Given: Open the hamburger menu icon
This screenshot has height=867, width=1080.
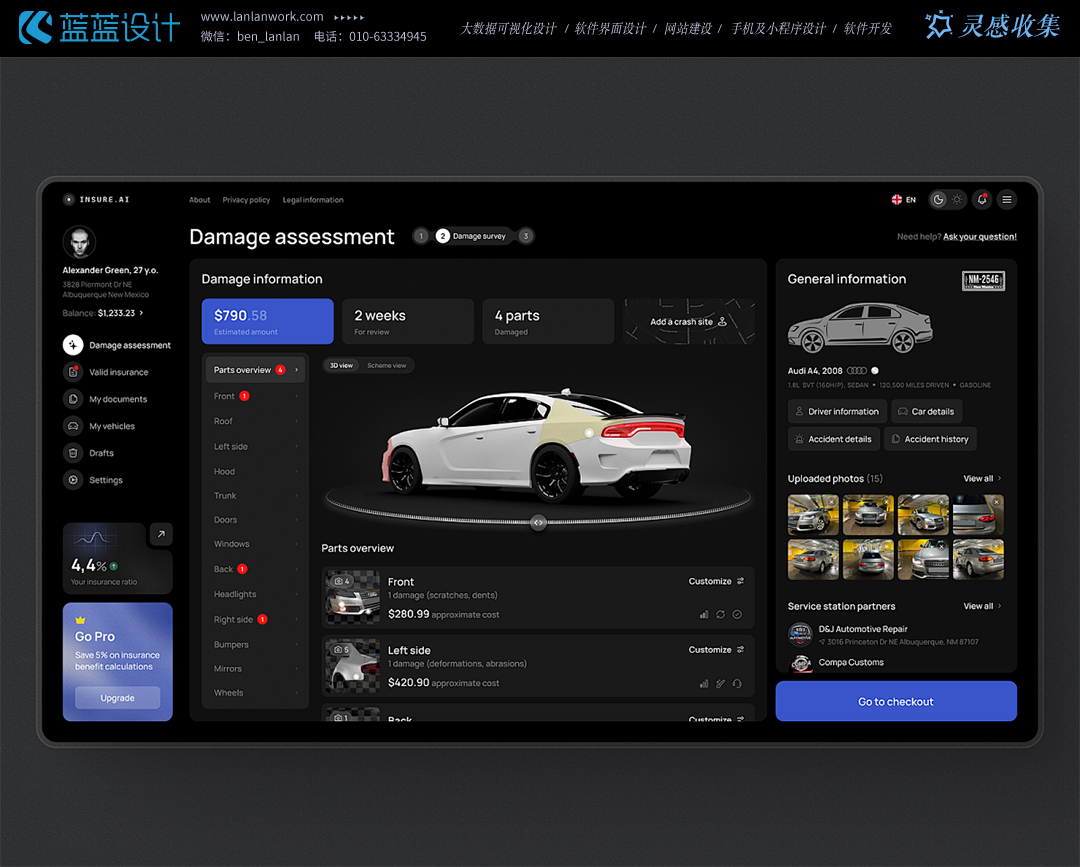Looking at the screenshot, I should [x=1006, y=199].
